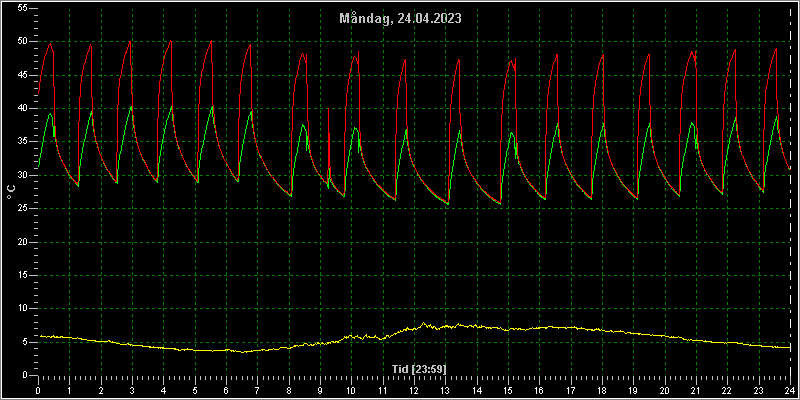
Task: Click the 5 value on temperature axis
Action: 26,342
